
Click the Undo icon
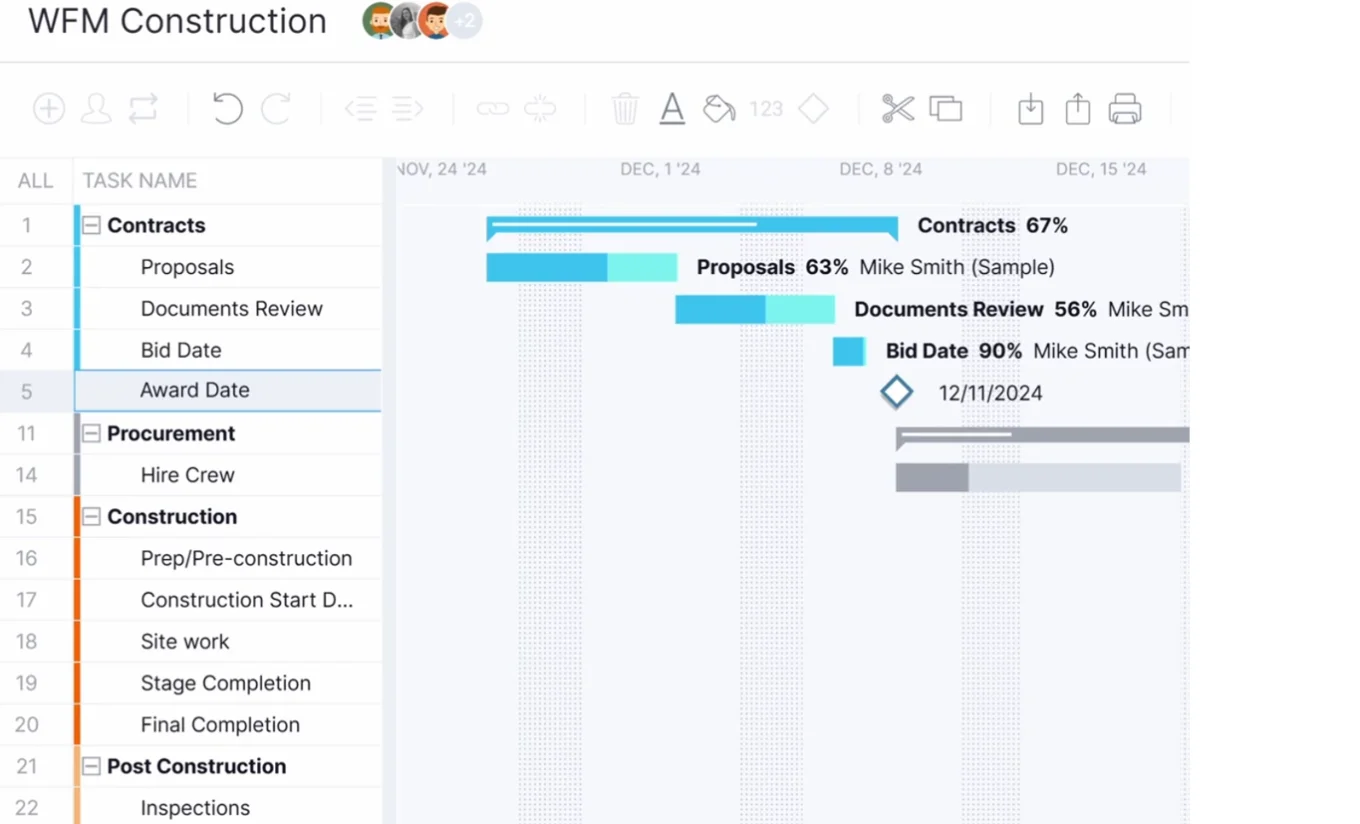(226, 108)
